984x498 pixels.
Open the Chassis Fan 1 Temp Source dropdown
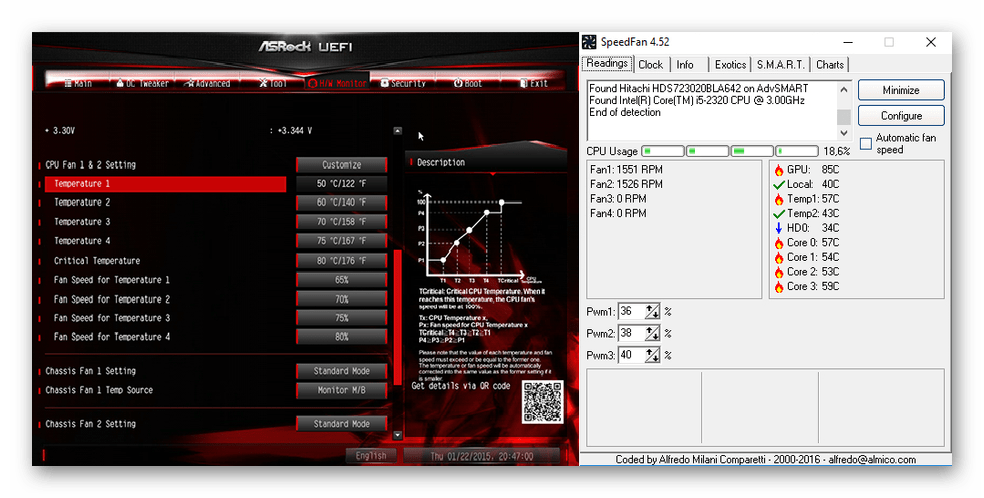pos(341,390)
